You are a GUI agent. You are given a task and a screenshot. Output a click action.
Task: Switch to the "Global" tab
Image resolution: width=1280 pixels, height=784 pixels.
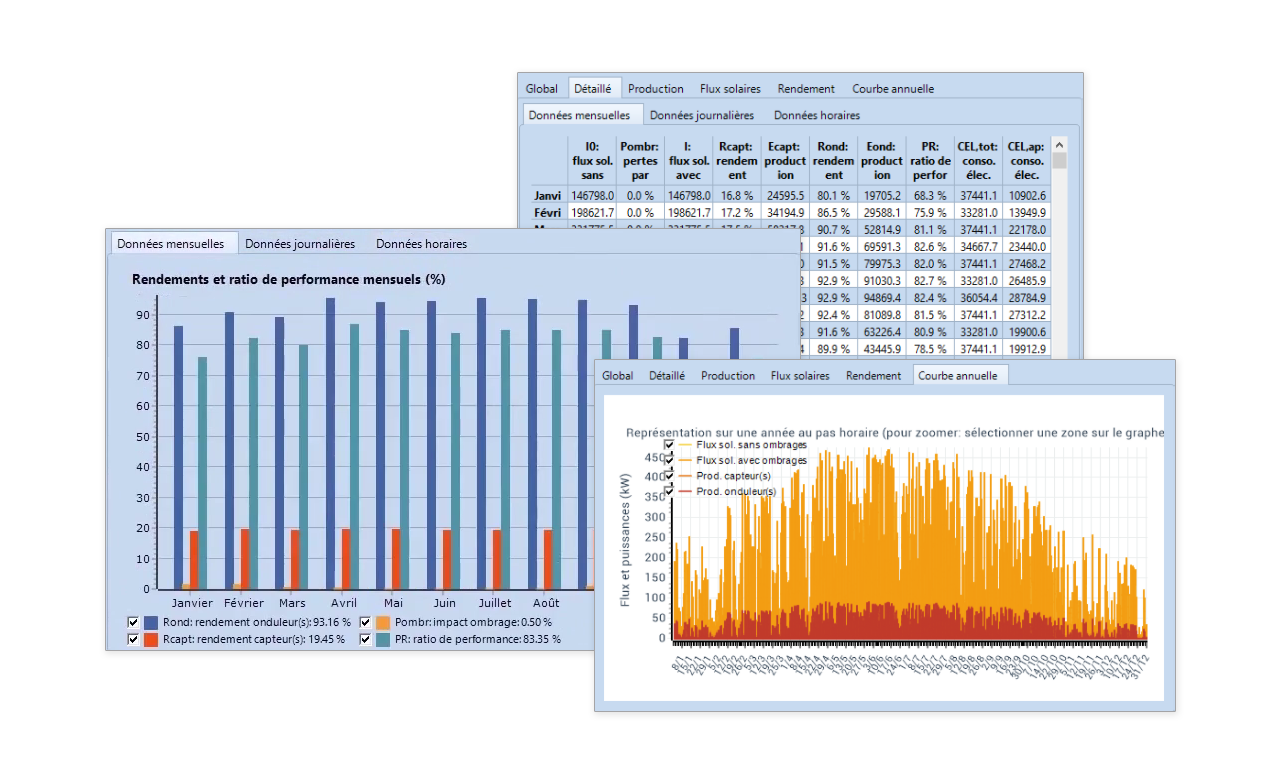[x=617, y=375]
